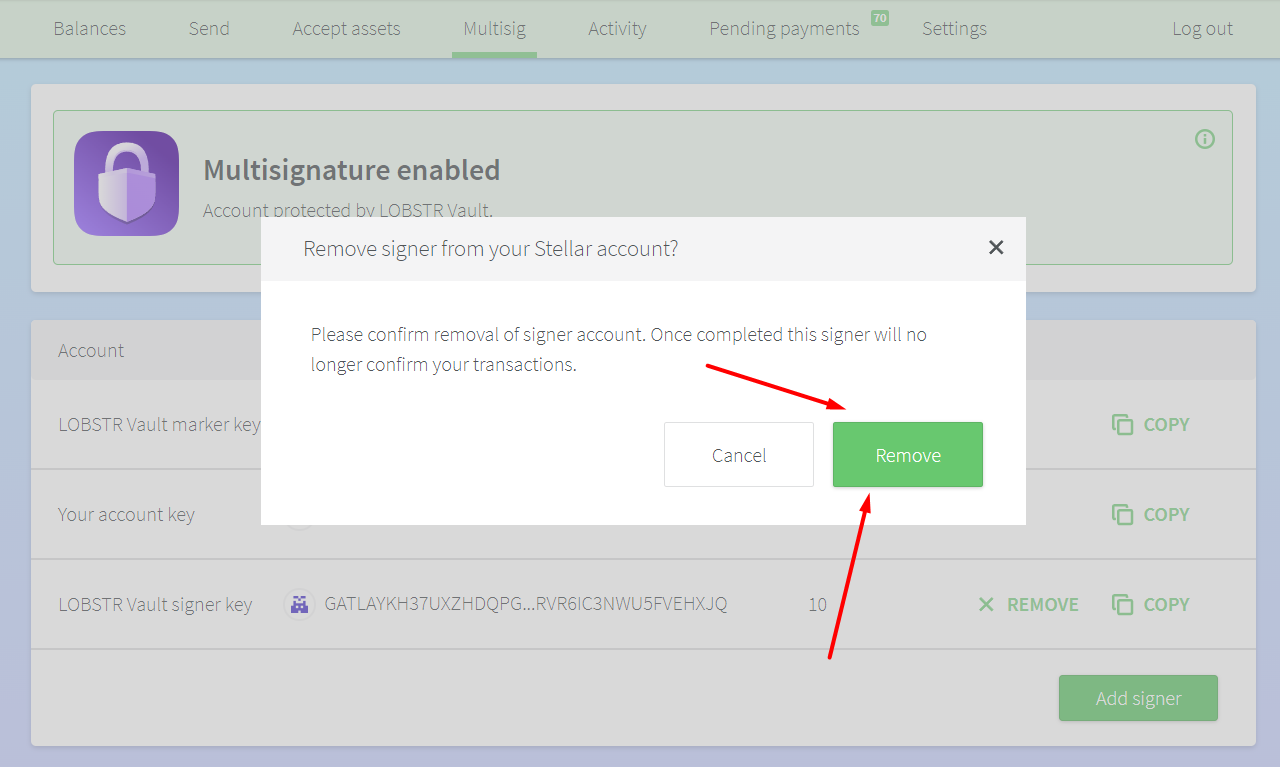Switch to Accept assets tab
1280x767 pixels.
(346, 29)
